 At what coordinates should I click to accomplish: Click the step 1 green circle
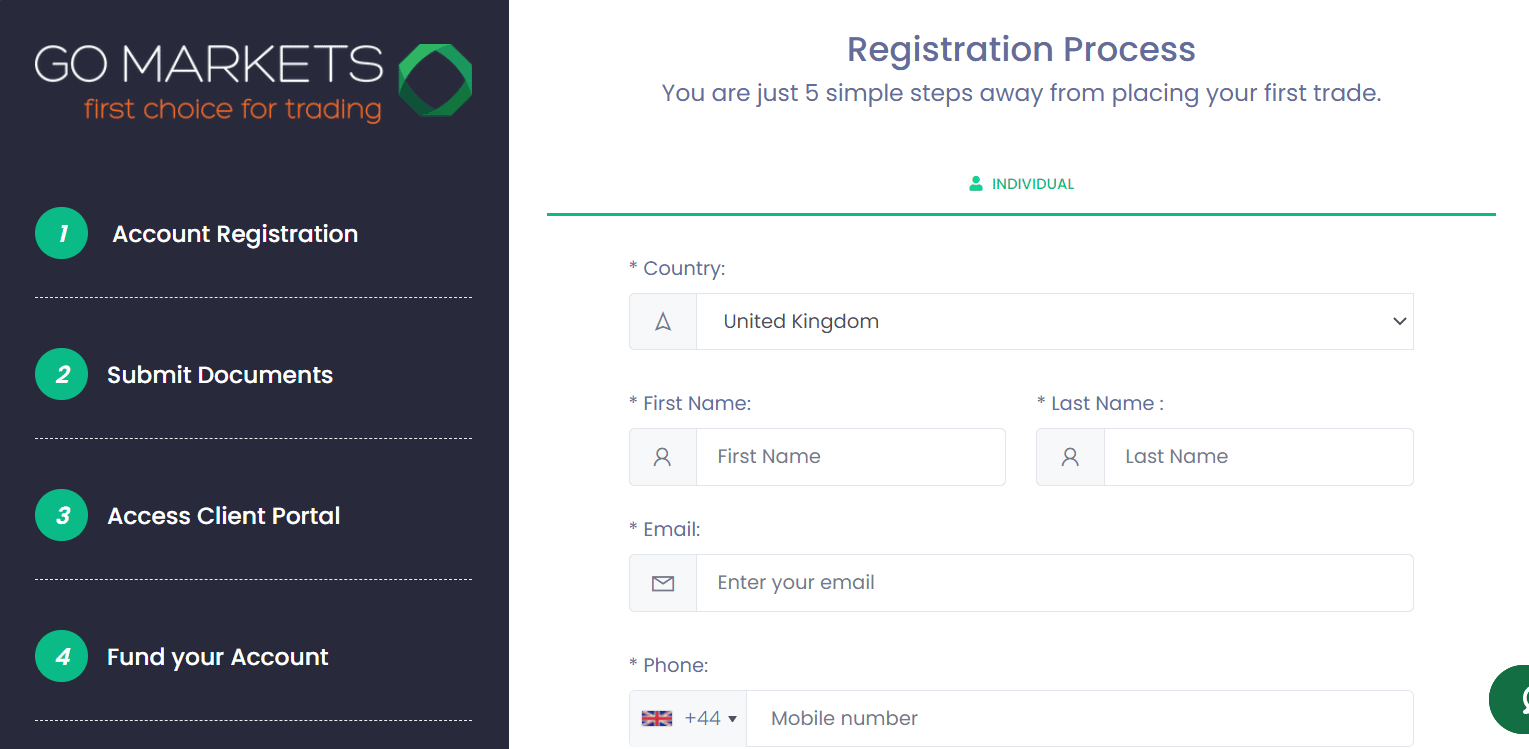62,233
